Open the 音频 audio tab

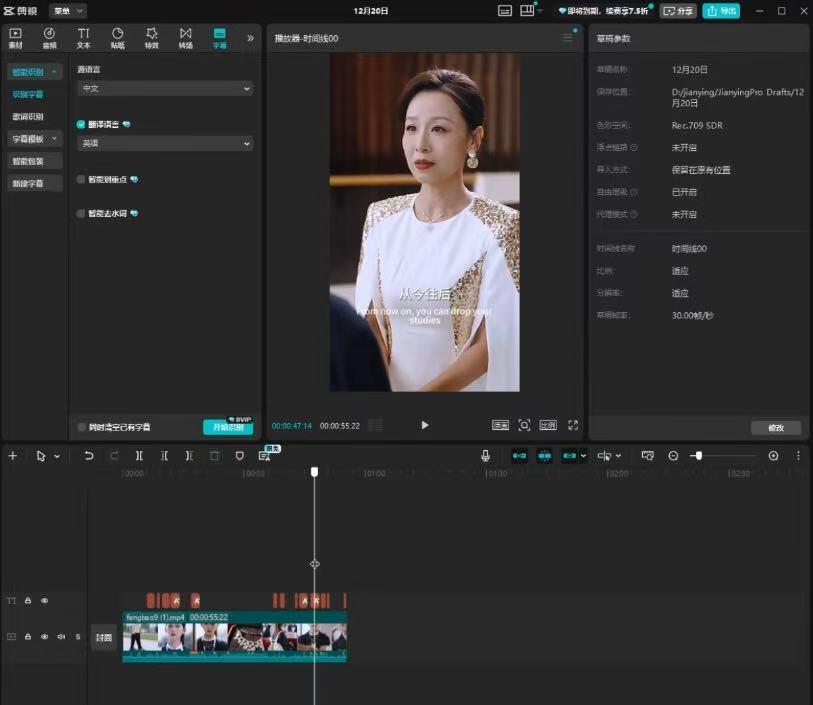(49, 38)
